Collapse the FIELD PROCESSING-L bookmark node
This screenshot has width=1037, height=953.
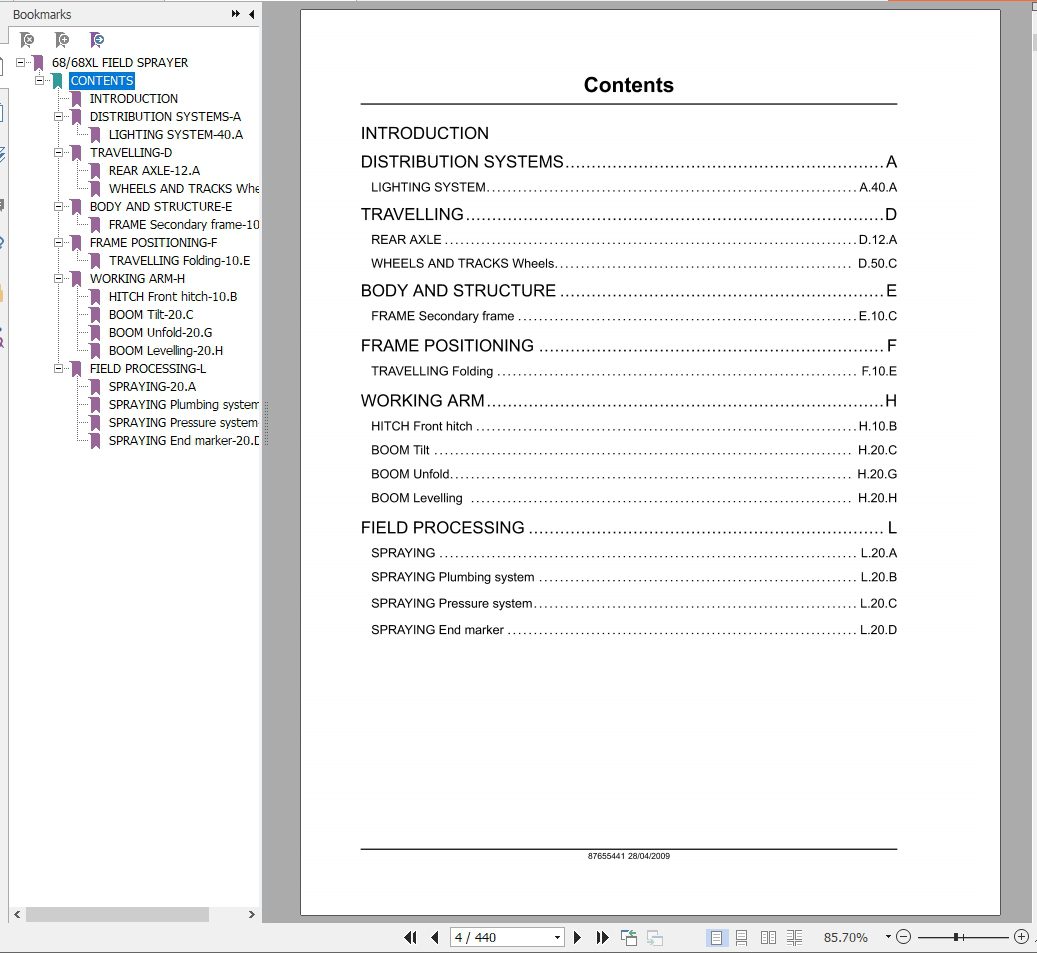58,368
